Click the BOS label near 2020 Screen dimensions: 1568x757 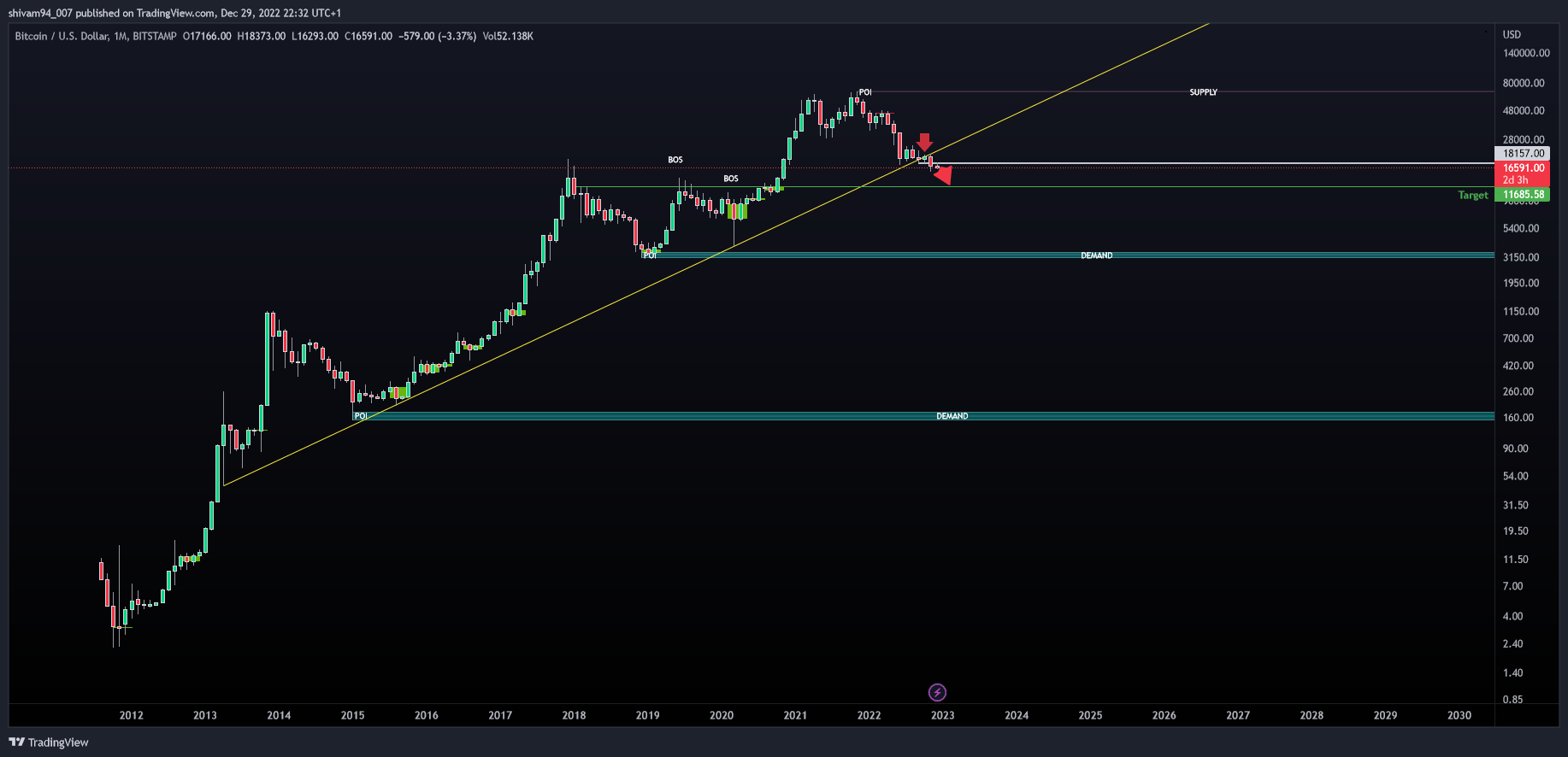[731, 179]
